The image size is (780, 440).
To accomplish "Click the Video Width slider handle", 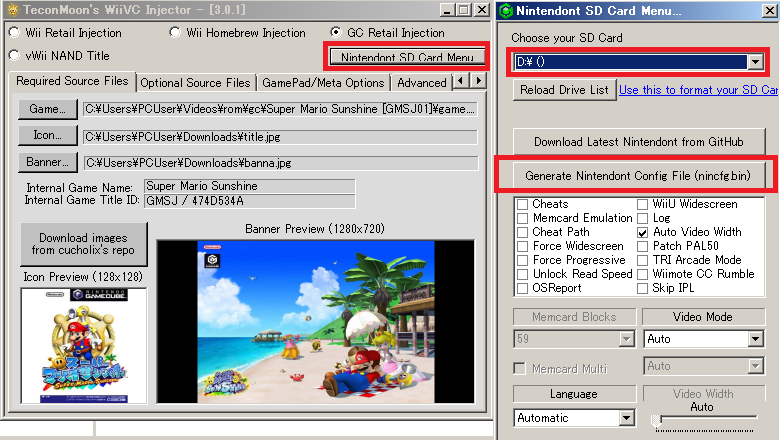I will pyautogui.click(x=657, y=420).
